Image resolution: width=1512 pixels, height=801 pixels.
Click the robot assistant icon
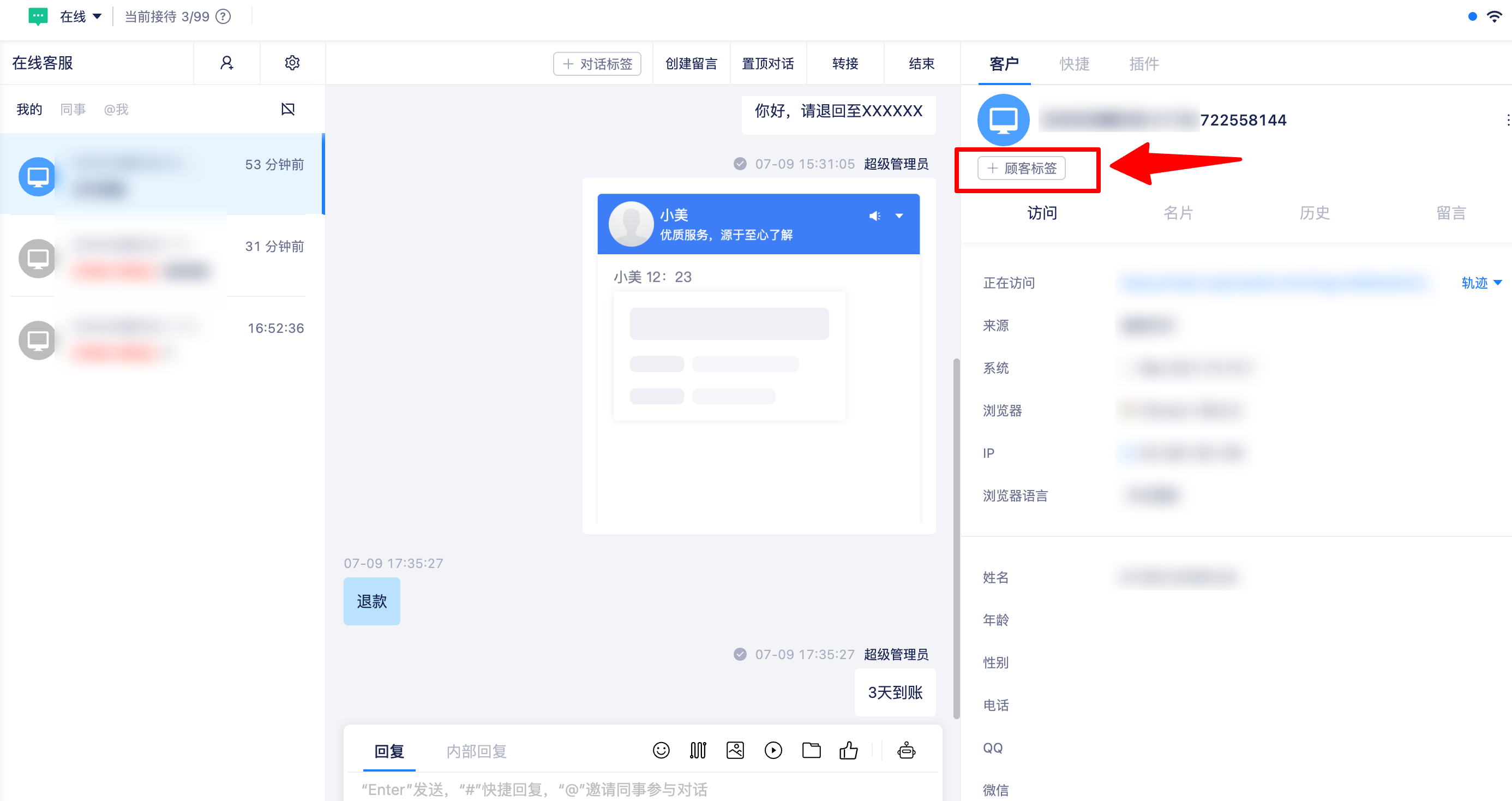click(906, 750)
